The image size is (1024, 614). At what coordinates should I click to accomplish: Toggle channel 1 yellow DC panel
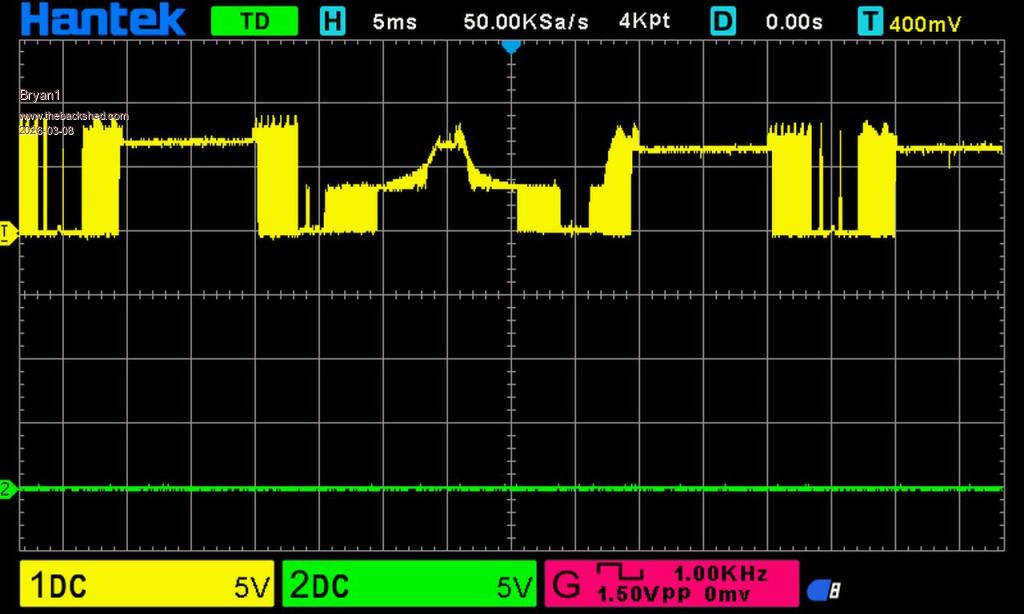pos(147,585)
